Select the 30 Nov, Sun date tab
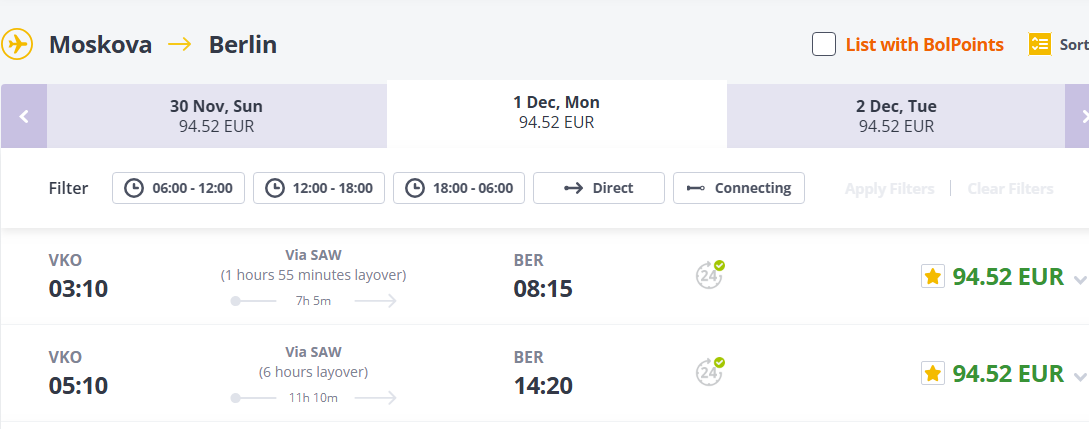 click(216, 116)
